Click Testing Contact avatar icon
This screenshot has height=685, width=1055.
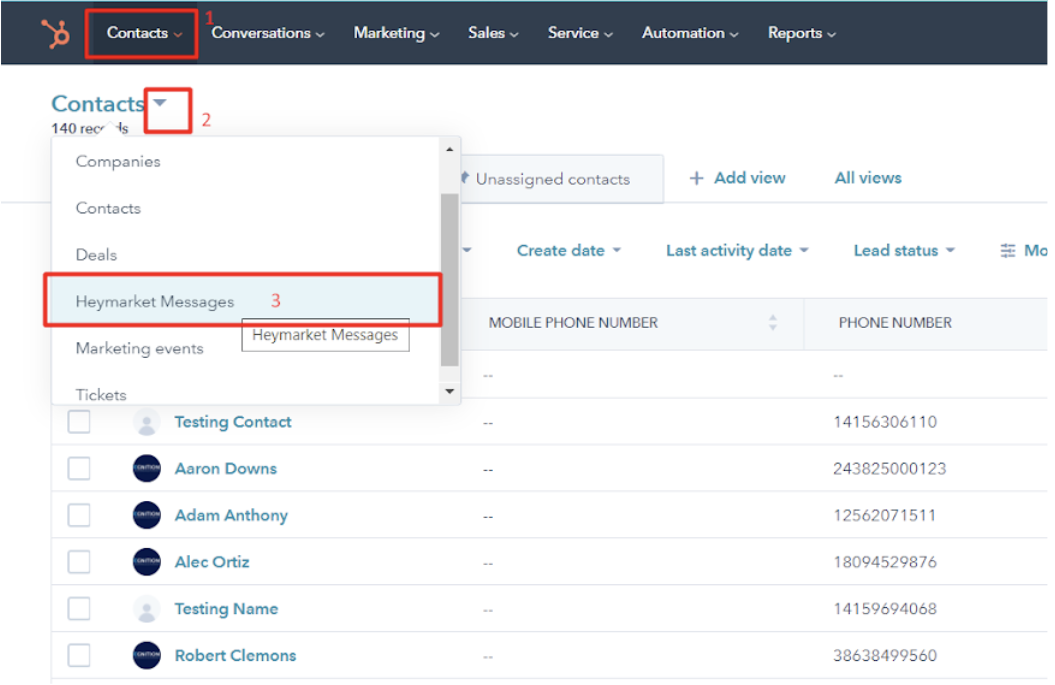[x=147, y=422]
